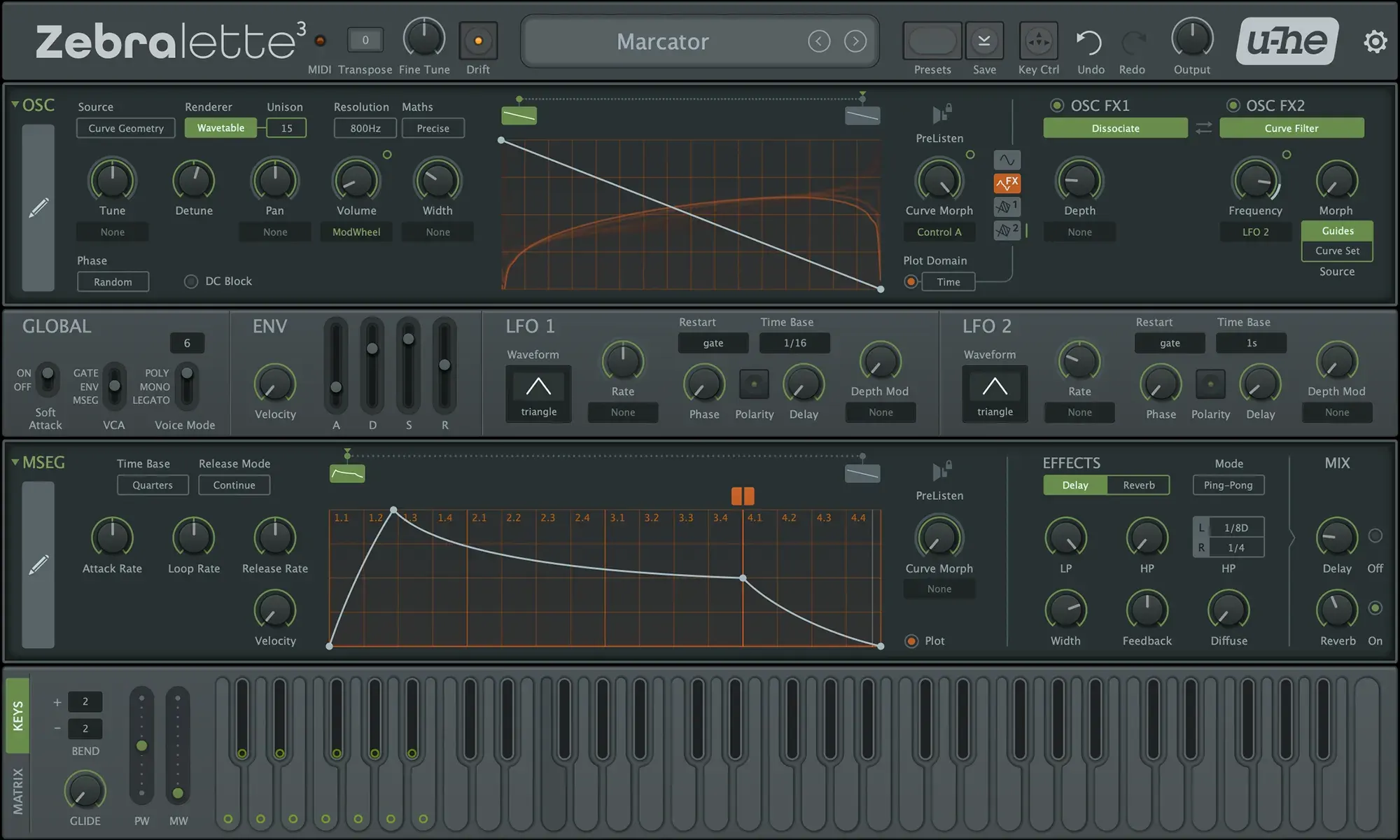Enable the DC Block option
The height and width of the screenshot is (840, 1400).
[x=190, y=281]
